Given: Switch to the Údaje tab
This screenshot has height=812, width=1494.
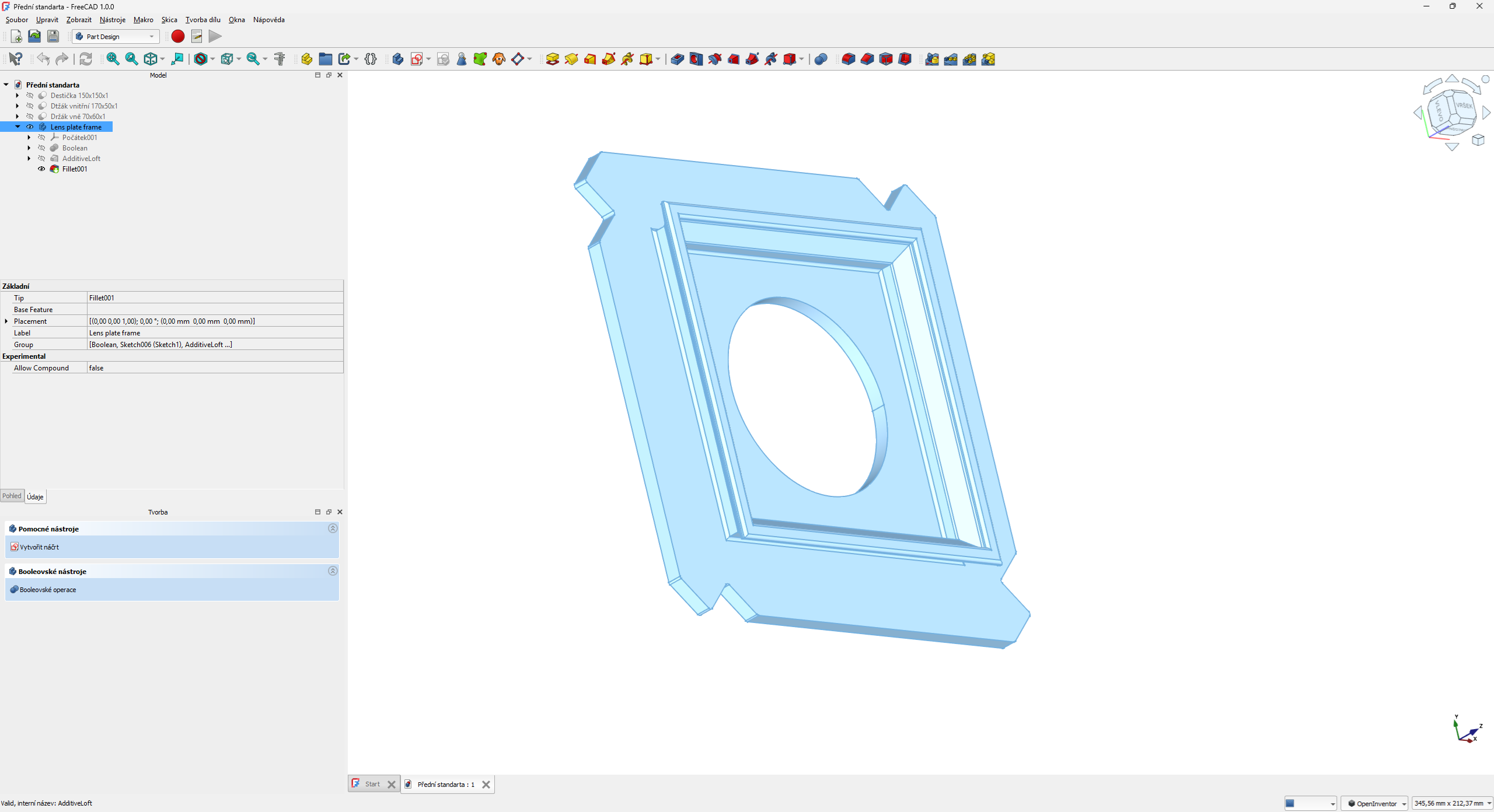Looking at the screenshot, I should click(x=35, y=496).
